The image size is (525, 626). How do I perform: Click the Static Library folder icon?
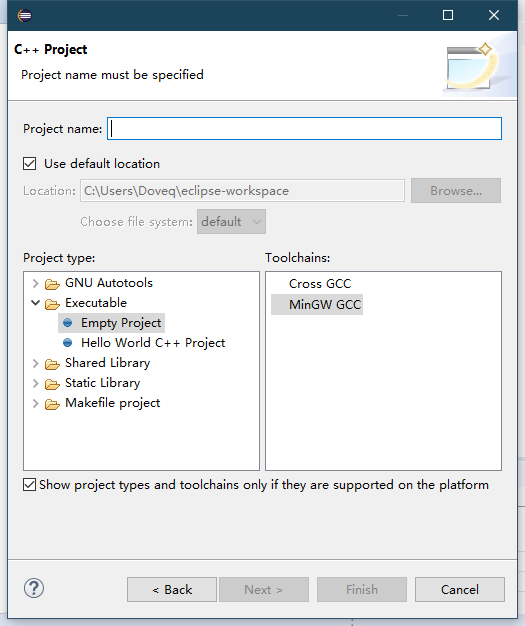click(x=52, y=384)
